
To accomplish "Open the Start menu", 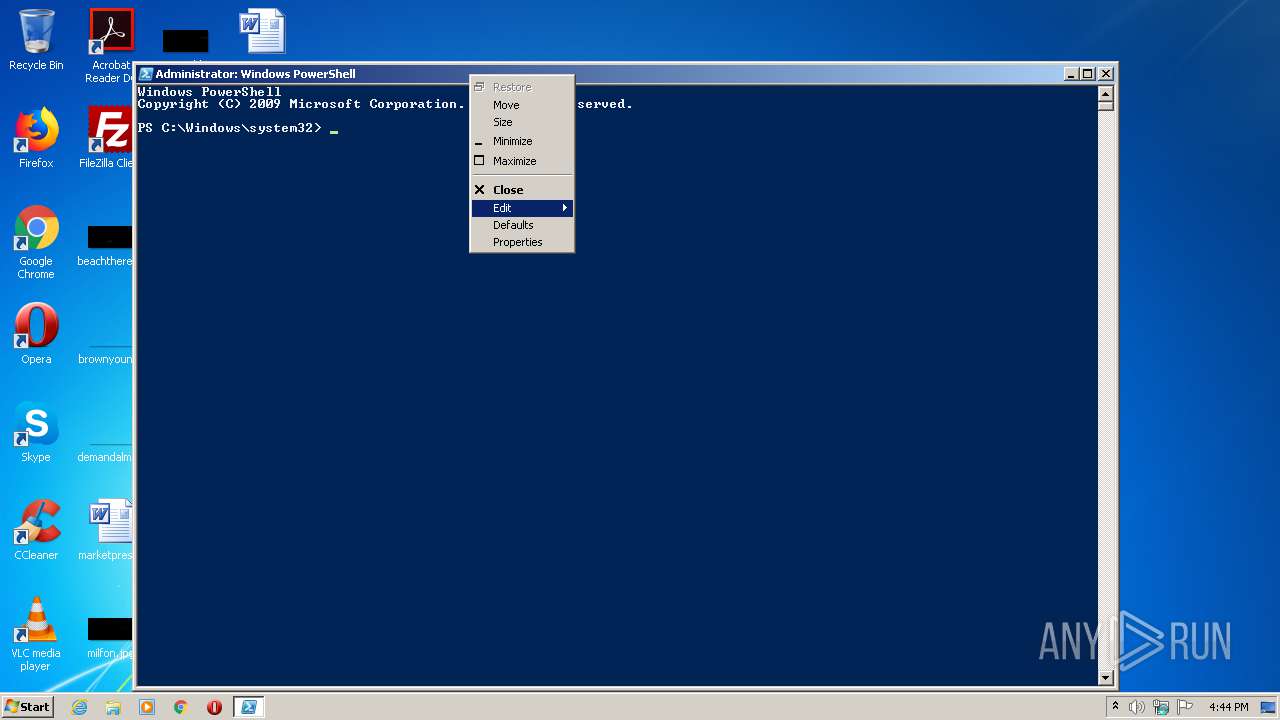I will pos(27,707).
